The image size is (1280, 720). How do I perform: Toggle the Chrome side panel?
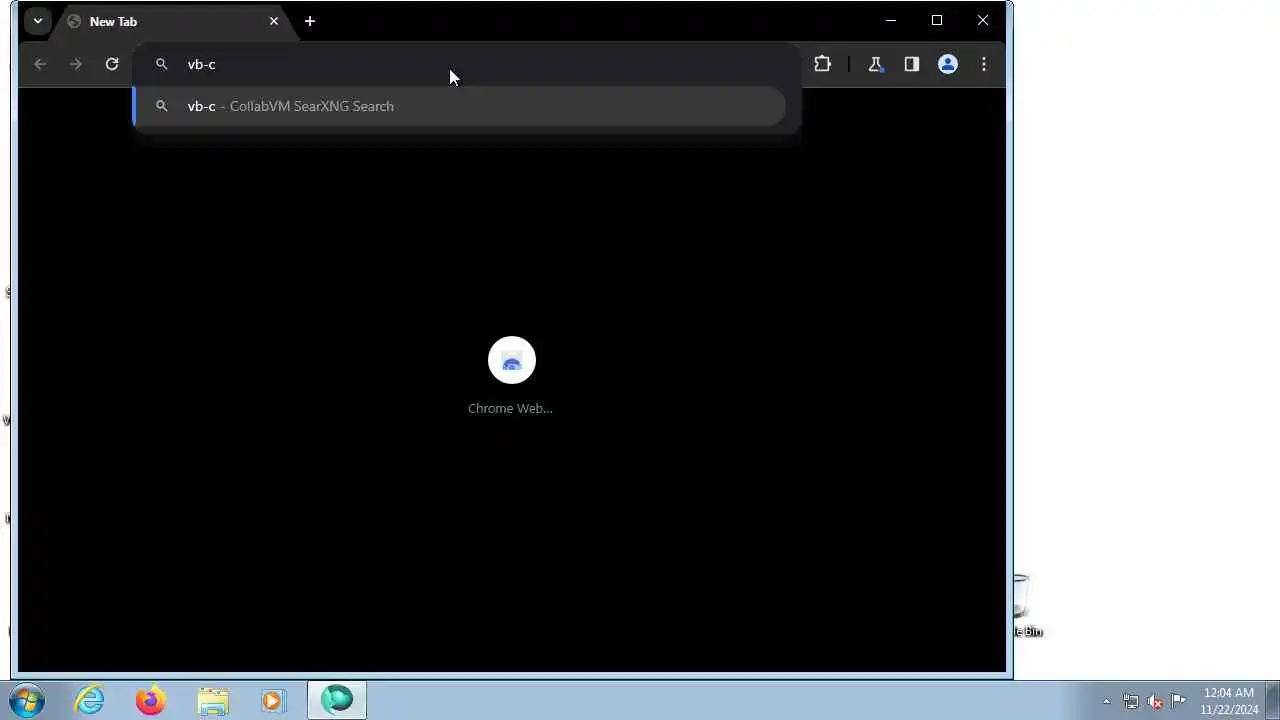click(x=911, y=64)
